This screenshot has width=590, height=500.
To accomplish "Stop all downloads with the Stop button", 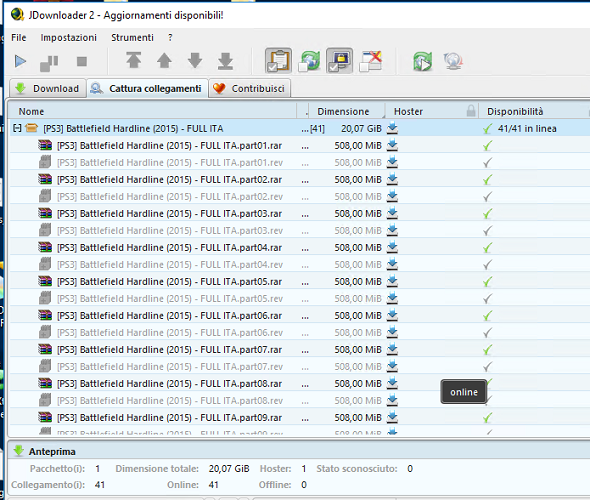I will pos(82,61).
